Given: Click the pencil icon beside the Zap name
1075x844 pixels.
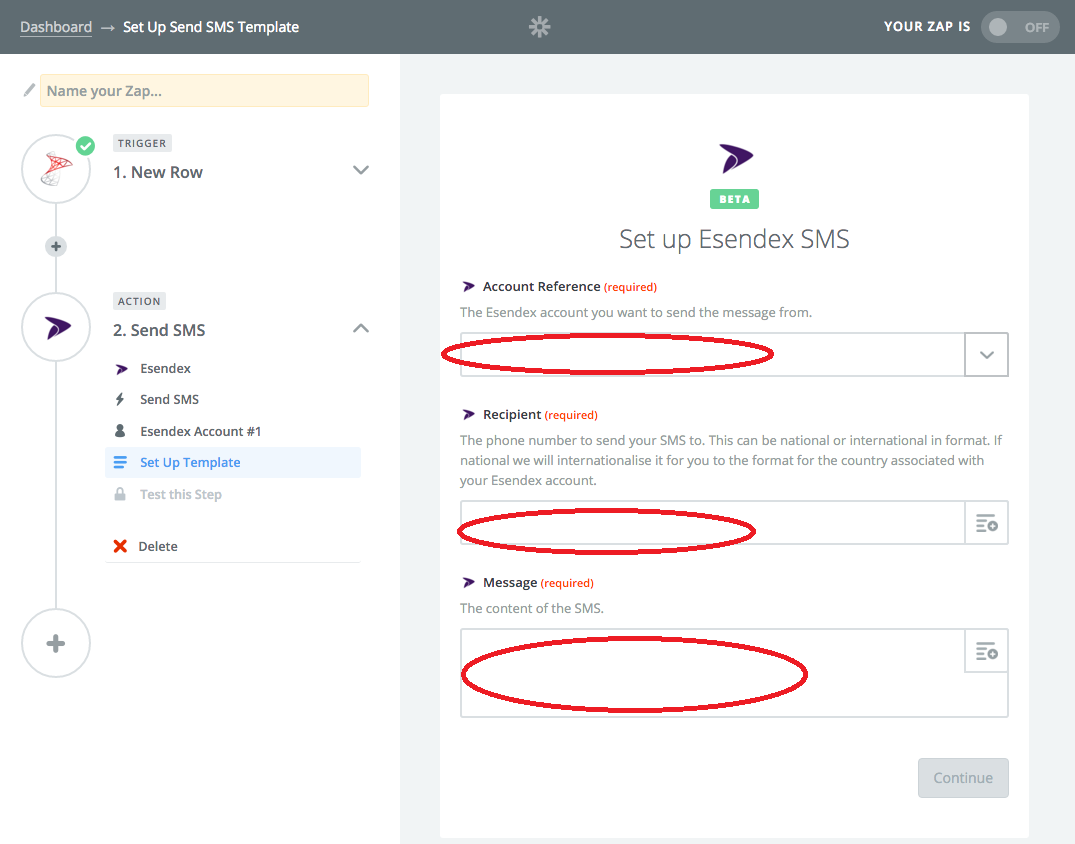Looking at the screenshot, I should (29, 91).
